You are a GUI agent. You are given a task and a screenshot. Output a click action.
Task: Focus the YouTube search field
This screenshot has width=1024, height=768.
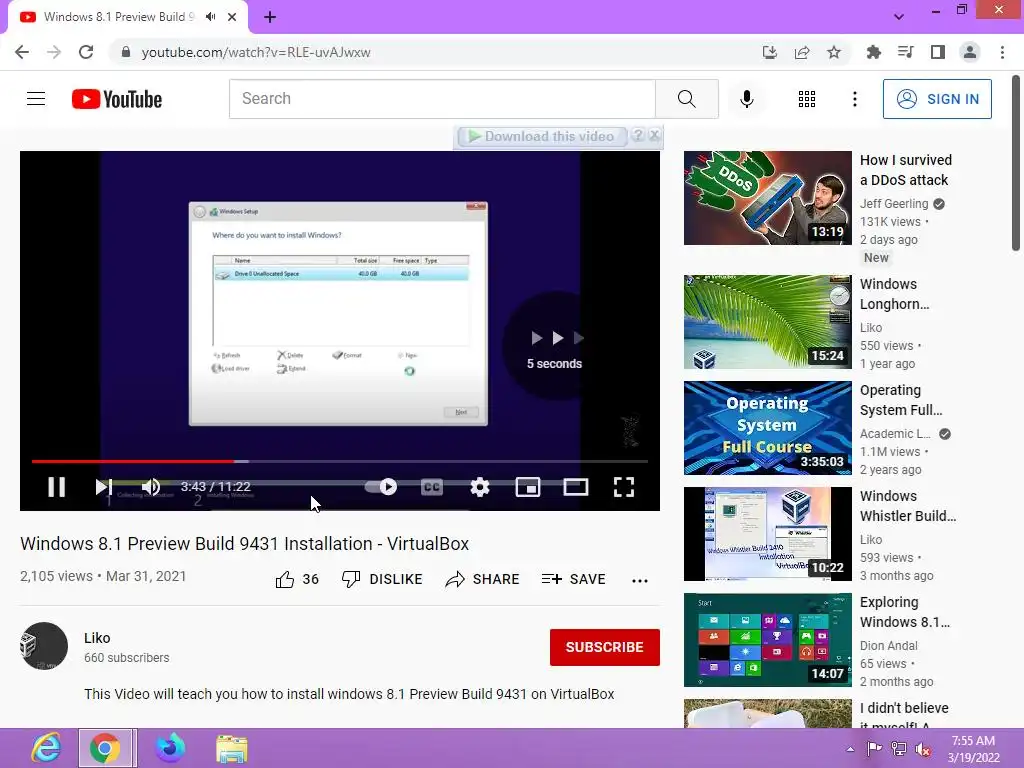442,99
